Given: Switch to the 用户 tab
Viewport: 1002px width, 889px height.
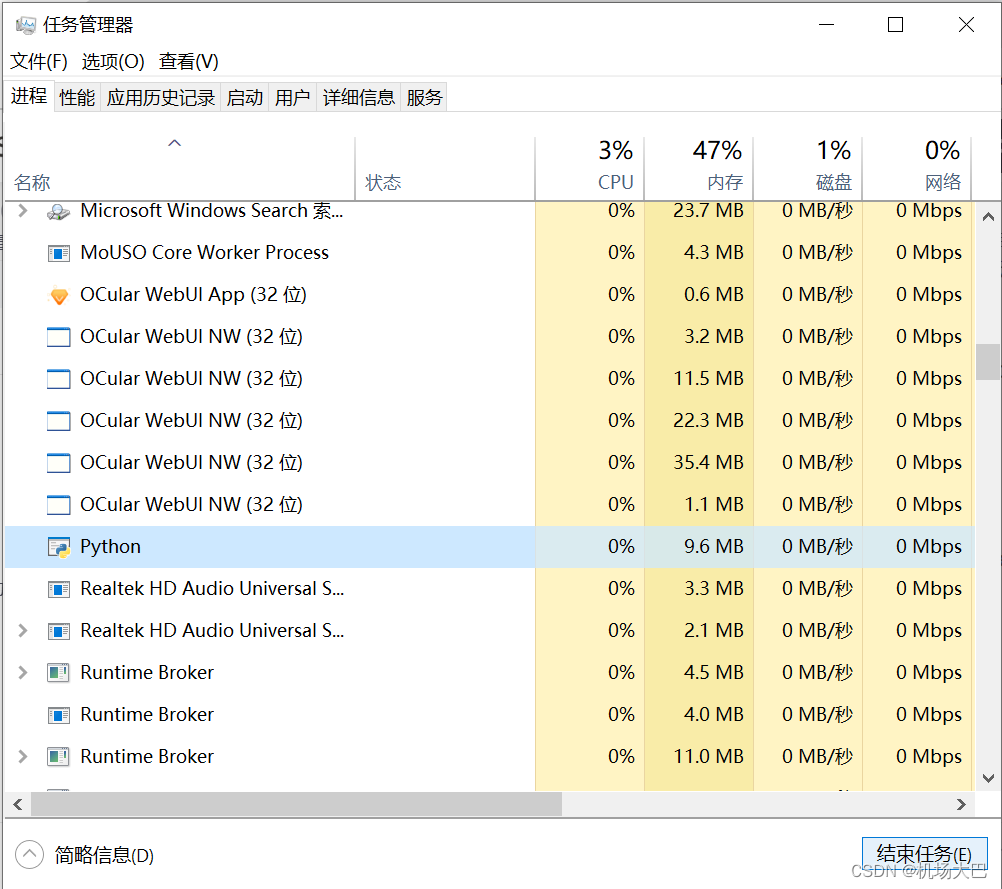Looking at the screenshot, I should 293,98.
